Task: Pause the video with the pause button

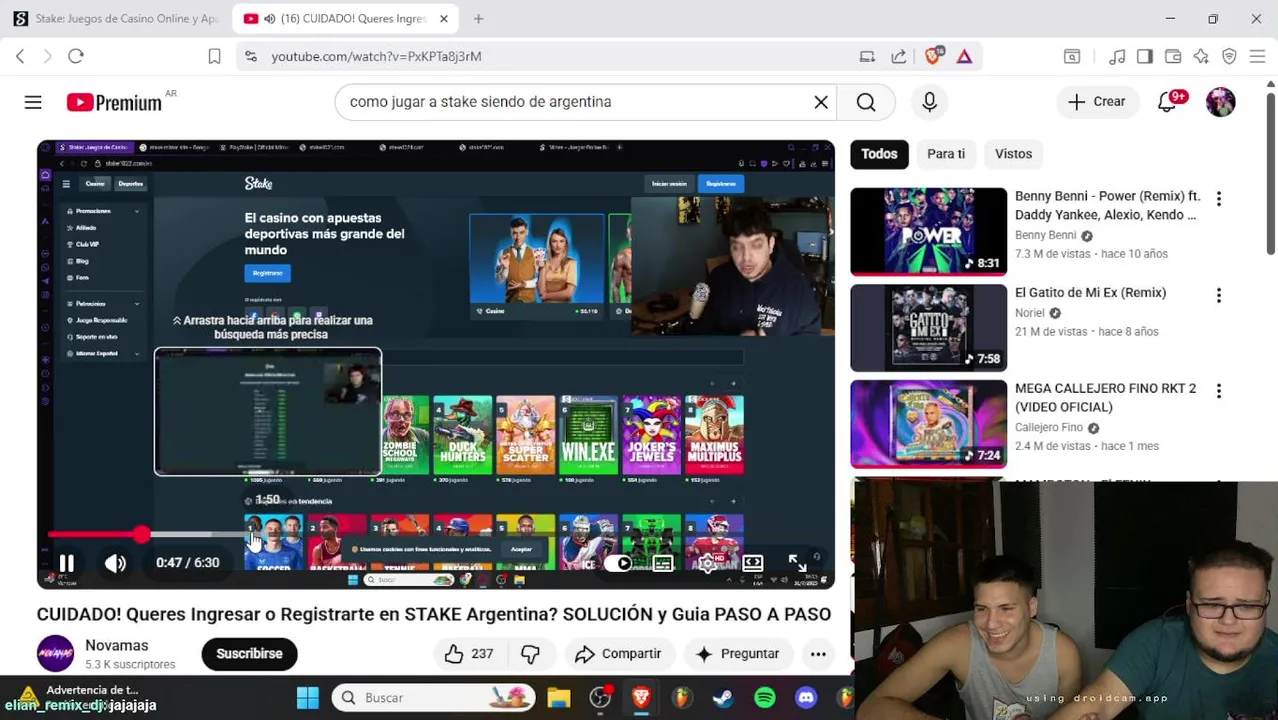Action: (x=67, y=563)
